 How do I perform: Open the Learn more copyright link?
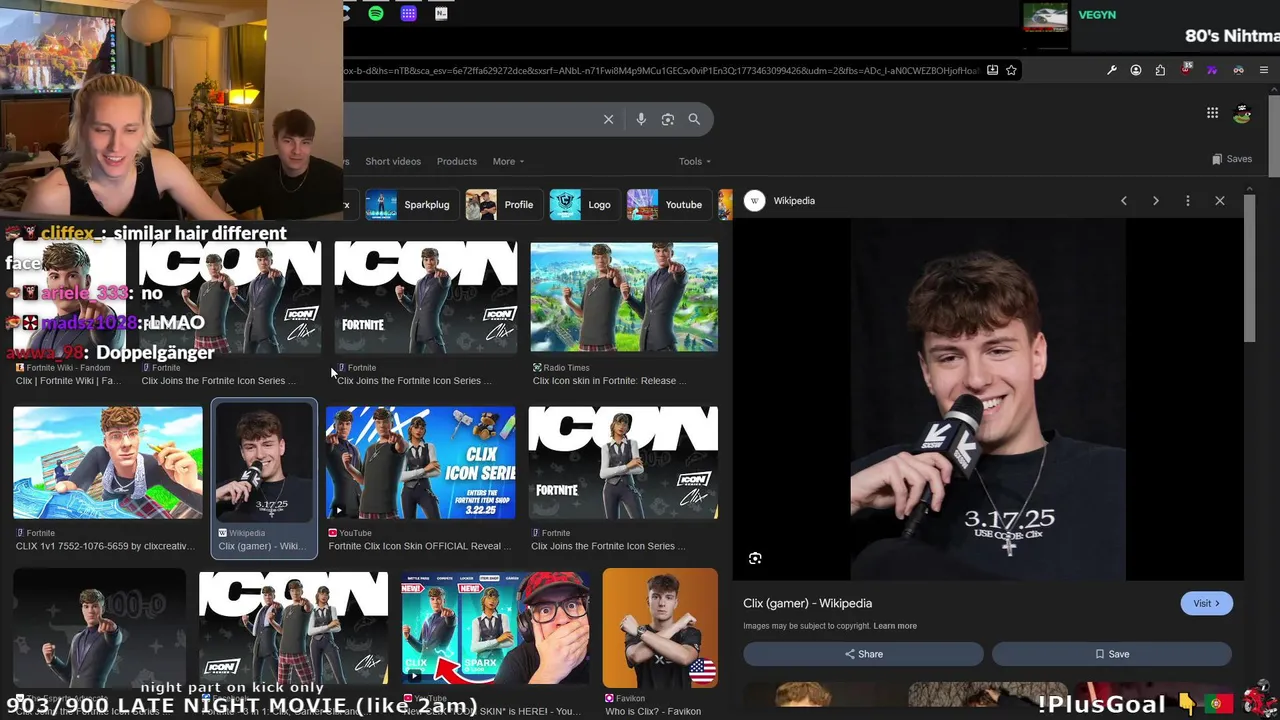[x=895, y=626]
